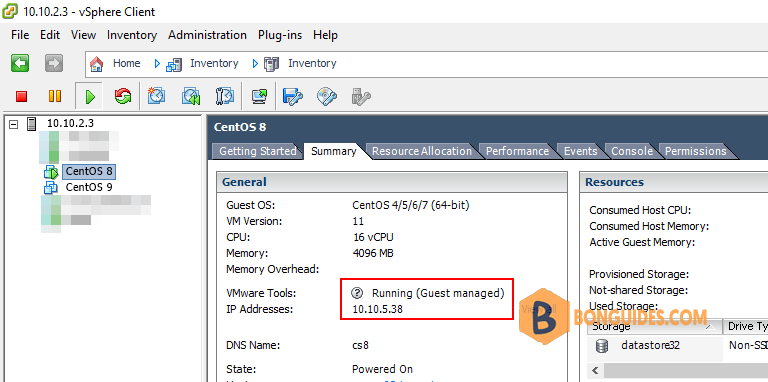Reset the virtual machine using restart icon

(122, 96)
